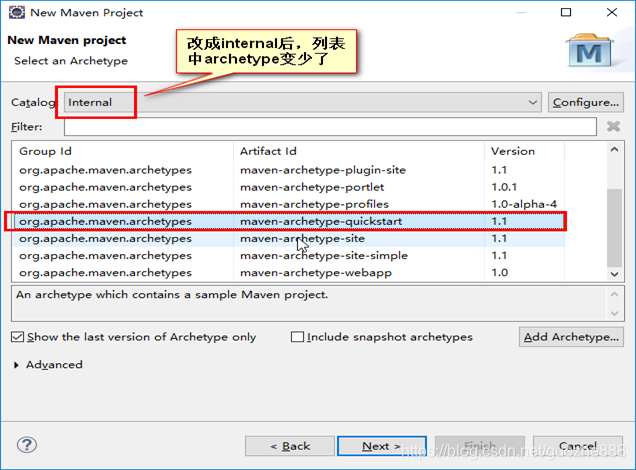Select maven-archetype-site row
636x470 pixels.
pyautogui.click(x=288, y=238)
